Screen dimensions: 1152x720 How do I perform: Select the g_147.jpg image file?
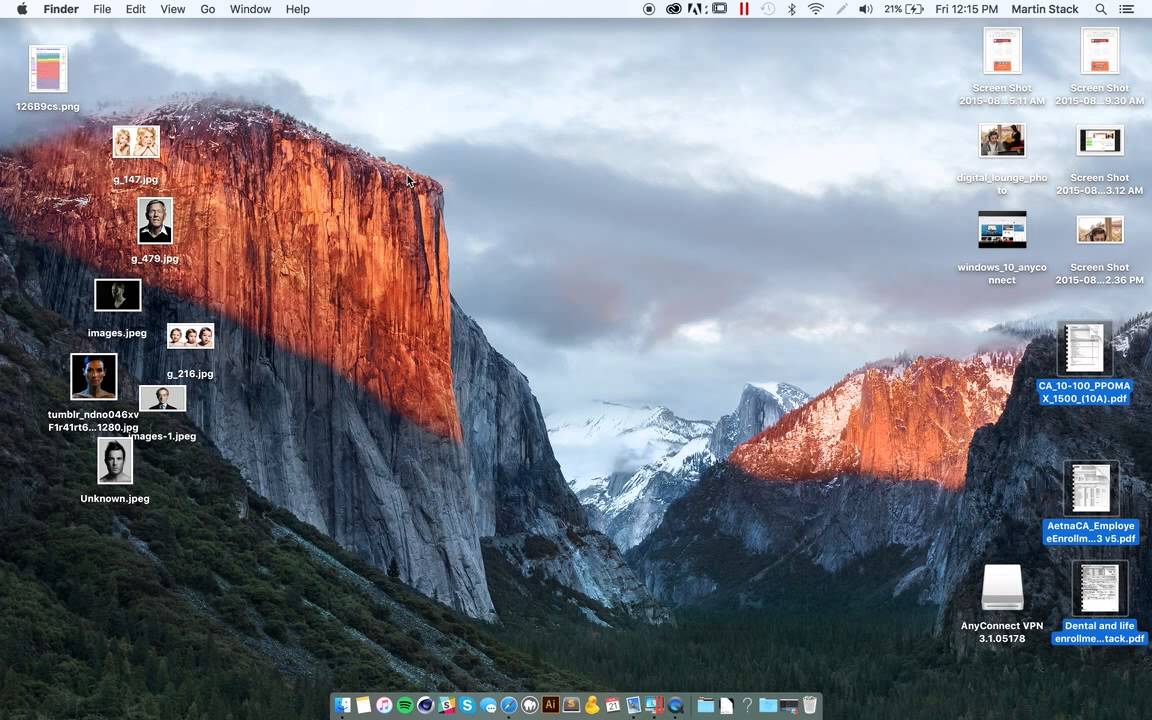(x=136, y=142)
